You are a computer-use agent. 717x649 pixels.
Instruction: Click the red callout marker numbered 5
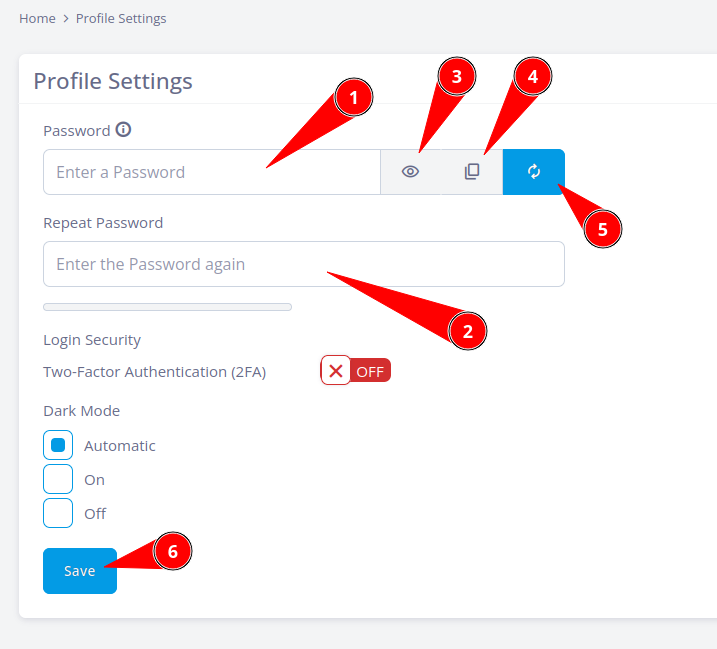(602, 229)
